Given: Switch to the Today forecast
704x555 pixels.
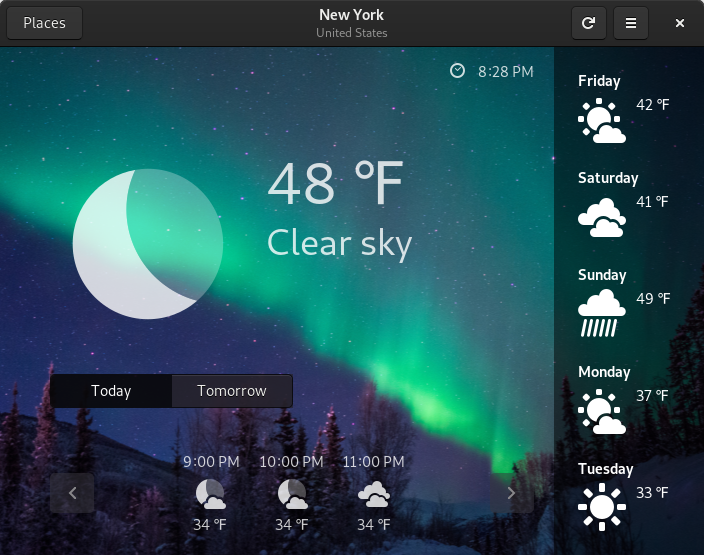Looking at the screenshot, I should pyautogui.click(x=111, y=391).
